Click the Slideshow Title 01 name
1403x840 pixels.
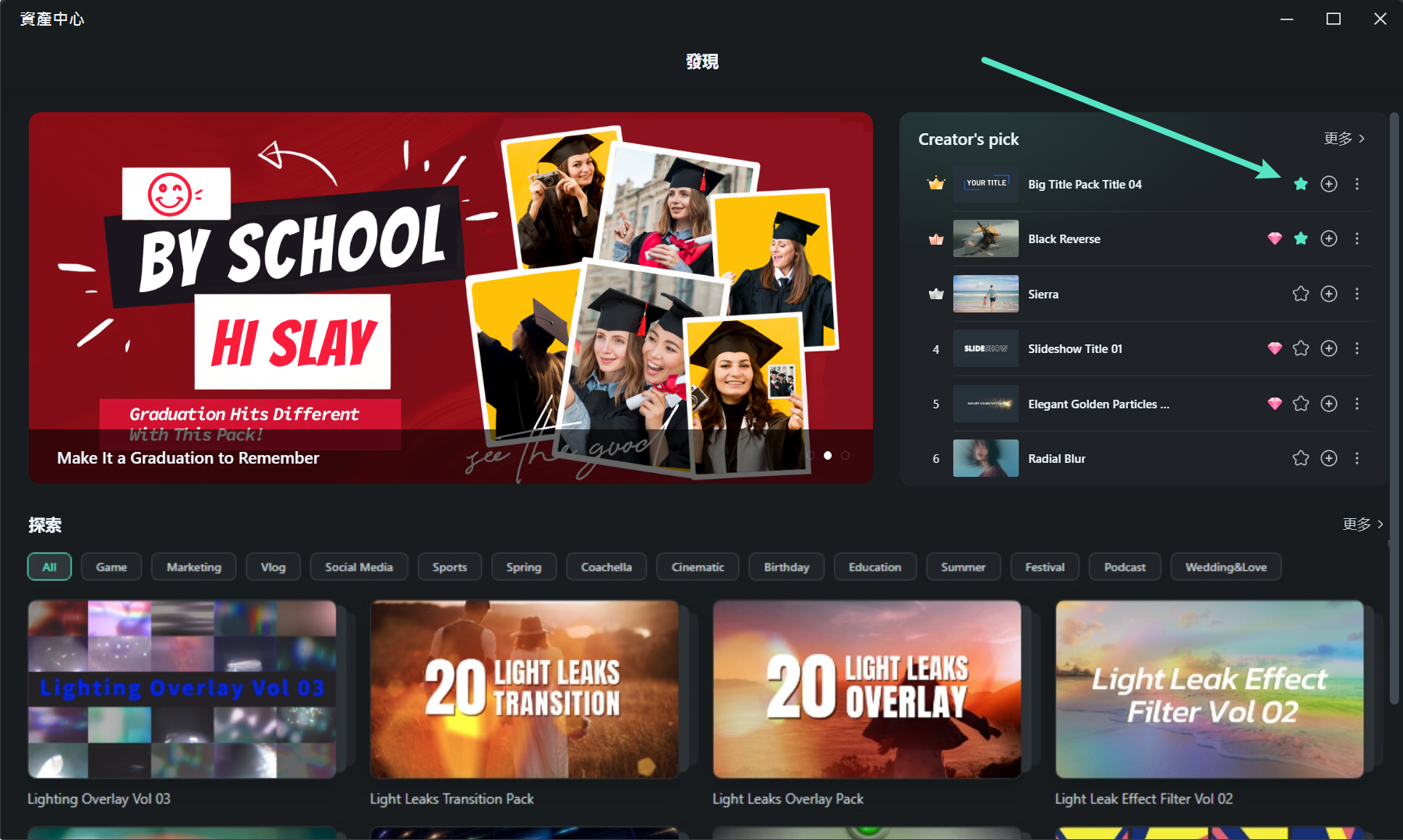coord(1075,349)
